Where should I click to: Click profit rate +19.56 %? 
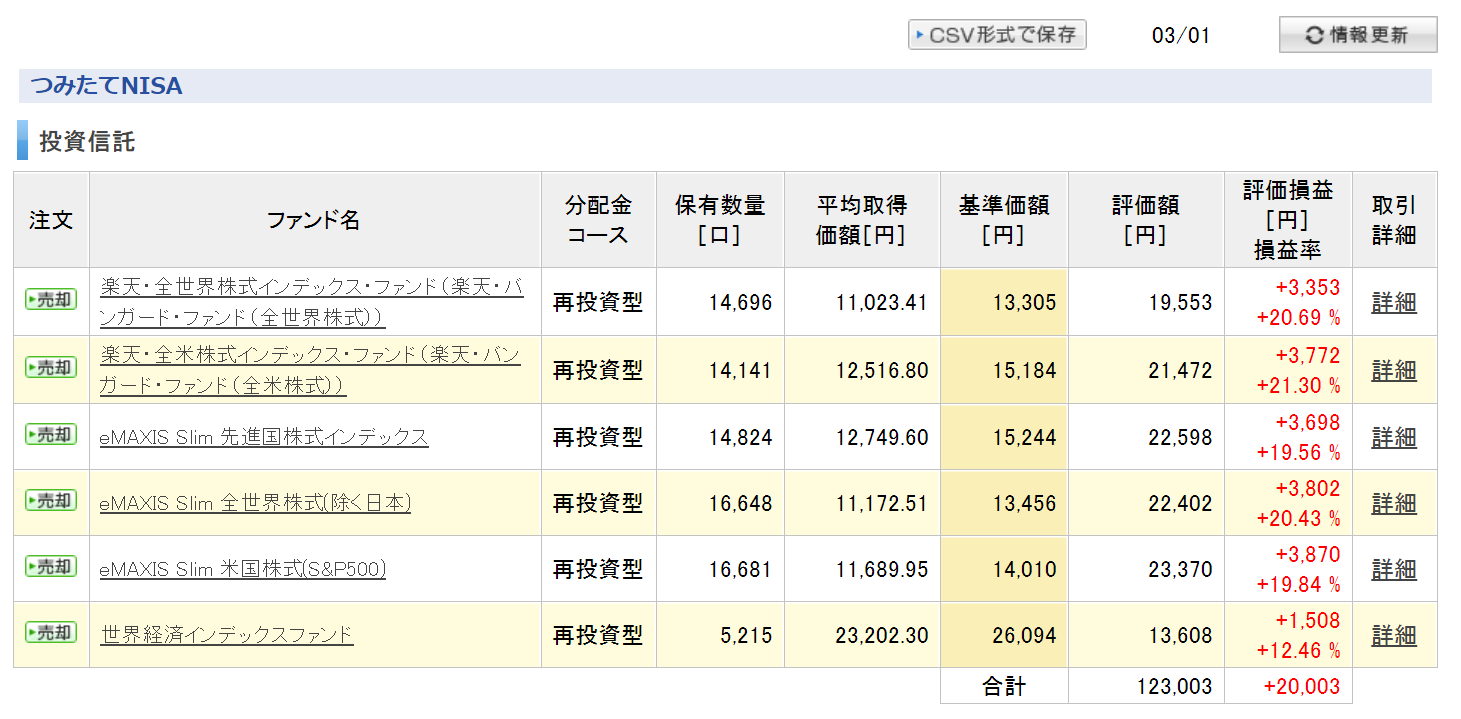click(1298, 453)
